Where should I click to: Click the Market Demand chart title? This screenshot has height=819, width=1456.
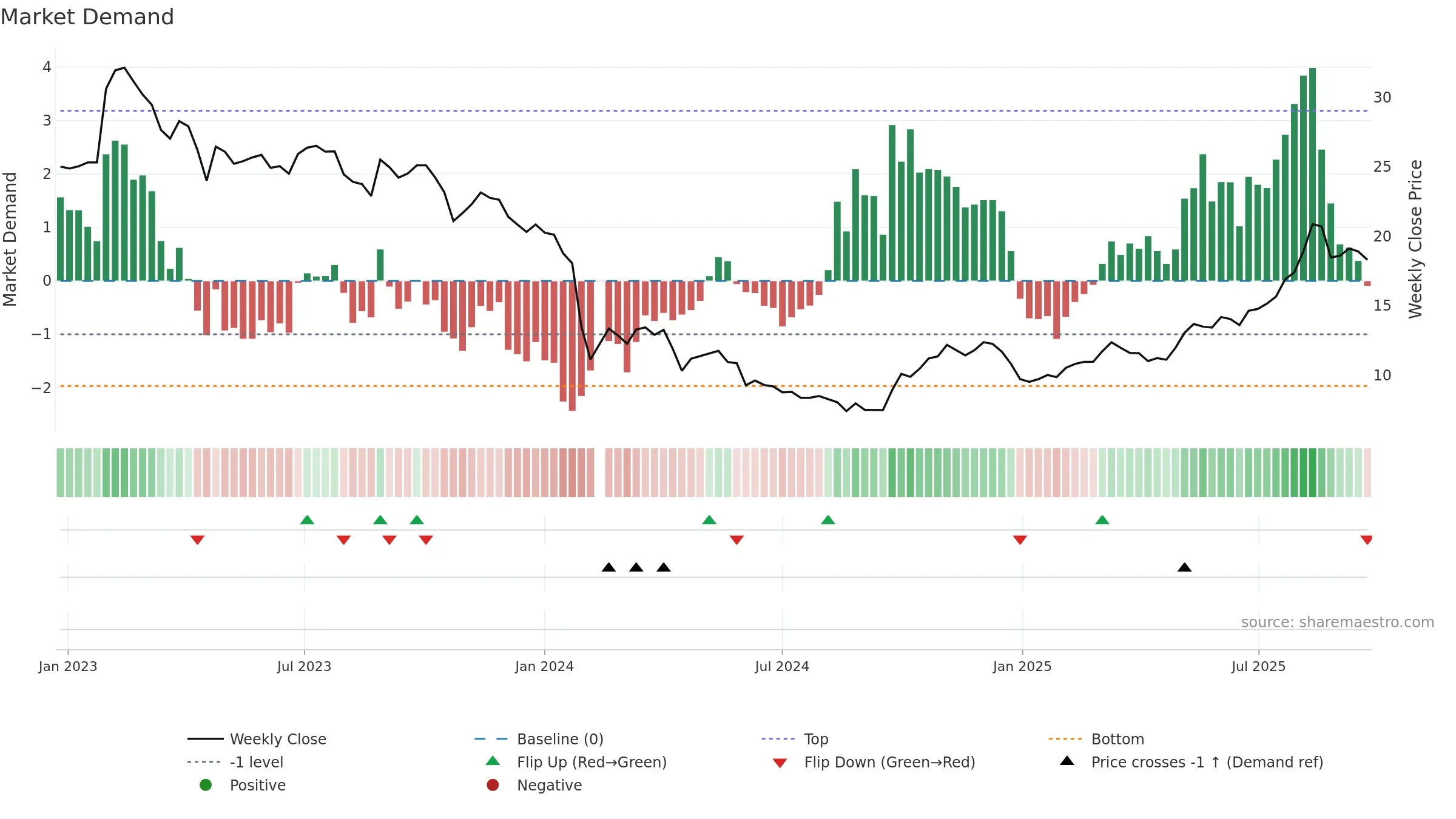point(87,17)
